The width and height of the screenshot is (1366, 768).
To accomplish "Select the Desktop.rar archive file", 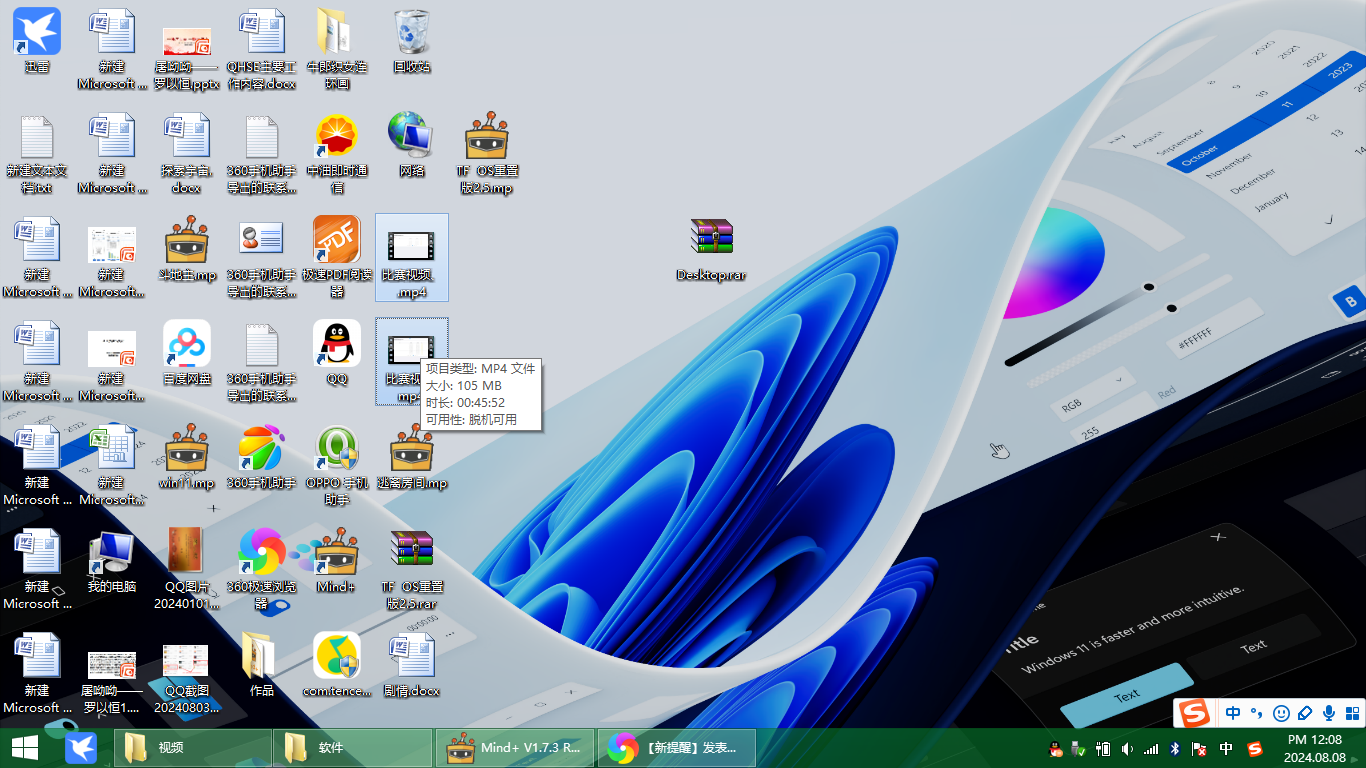I will pyautogui.click(x=711, y=249).
